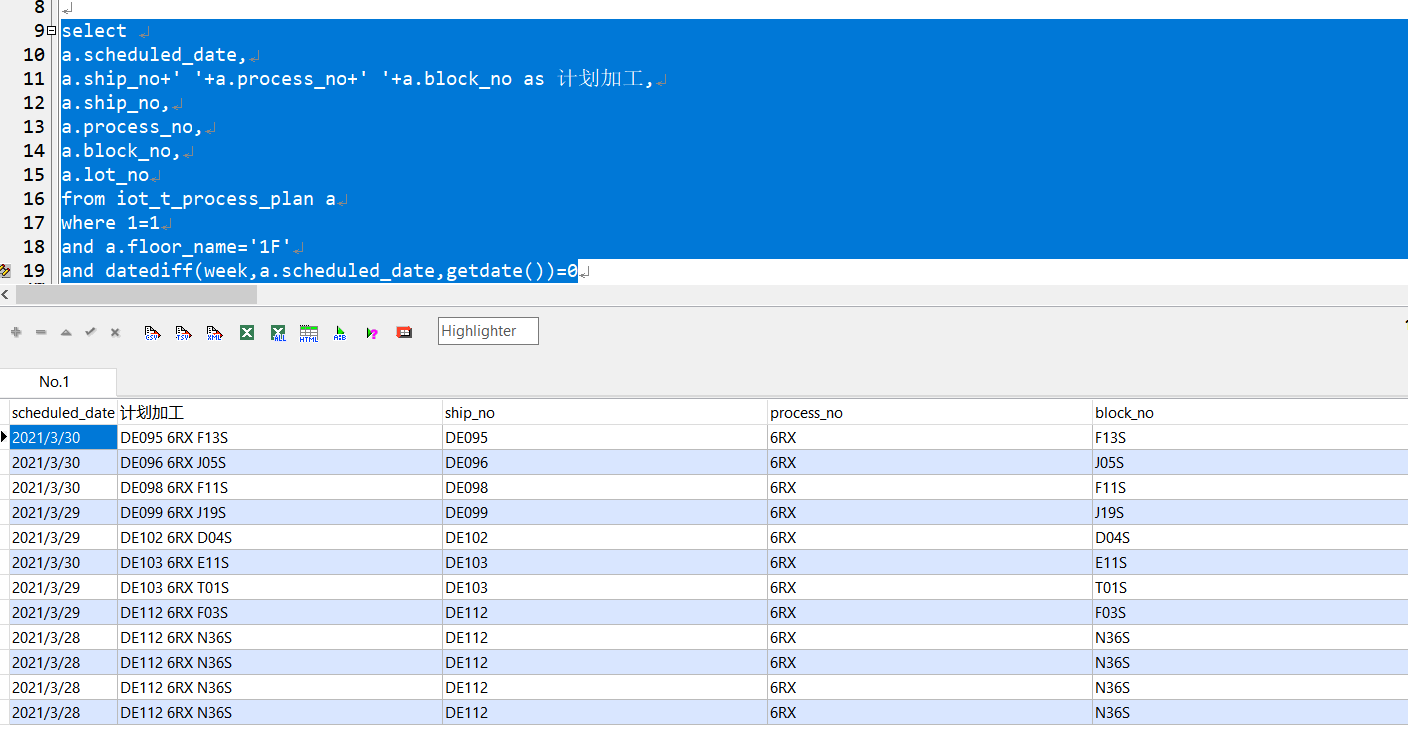Collapse the code block at line 9
This screenshot has height=747, width=1408.
(x=51, y=31)
